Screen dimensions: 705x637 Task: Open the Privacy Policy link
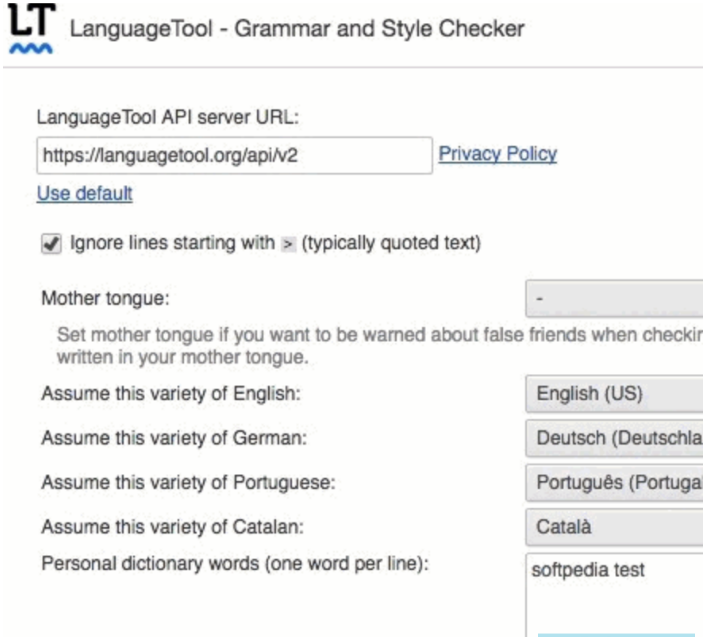tap(498, 154)
